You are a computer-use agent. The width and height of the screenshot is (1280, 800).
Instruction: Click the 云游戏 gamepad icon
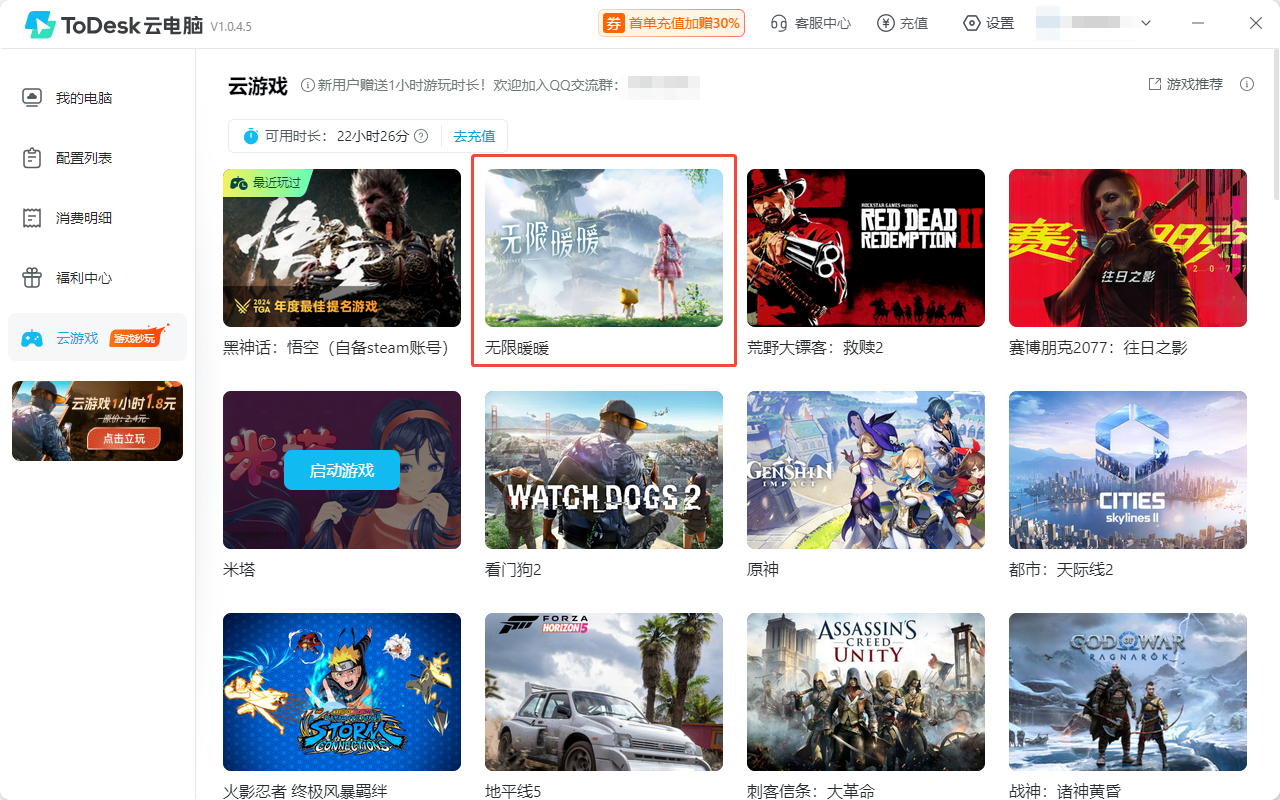pyautogui.click(x=32, y=338)
